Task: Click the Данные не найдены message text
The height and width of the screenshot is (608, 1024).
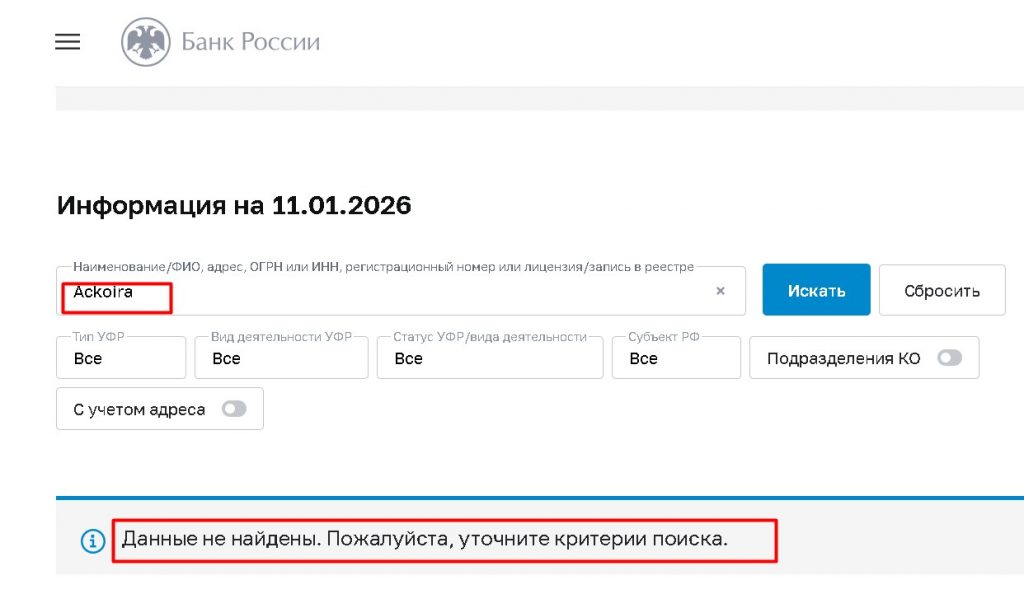Action: point(447,540)
